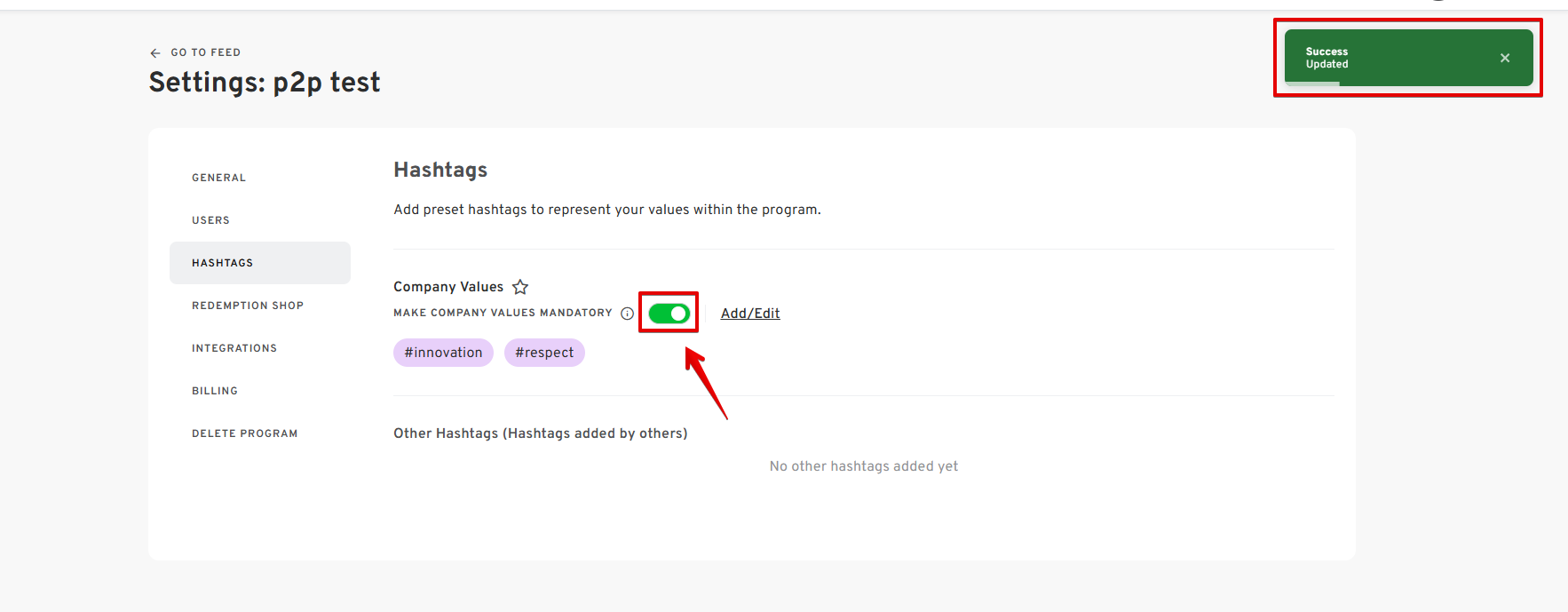Dismiss the Success Updated notification with X

pos(1505,58)
